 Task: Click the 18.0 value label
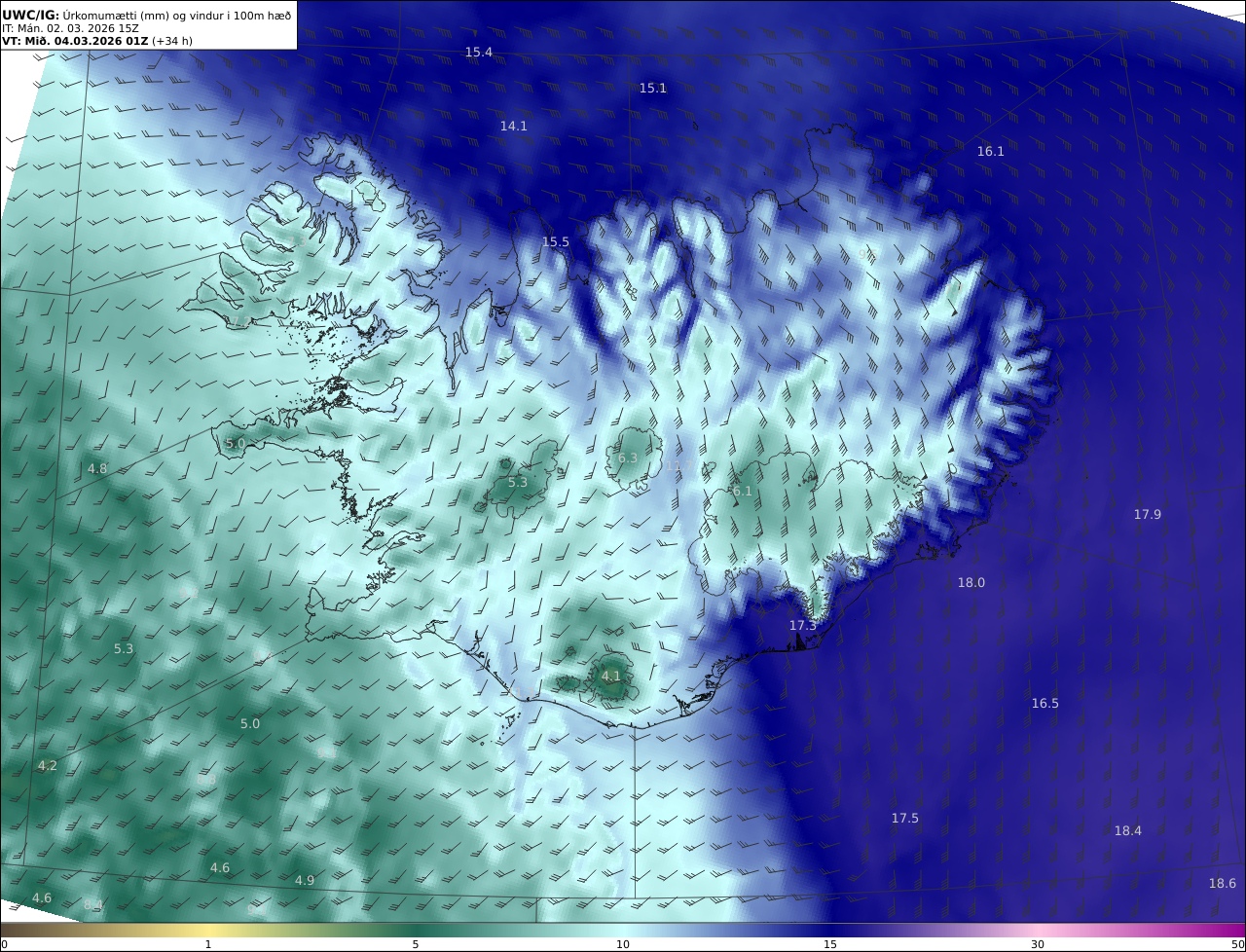tap(971, 582)
